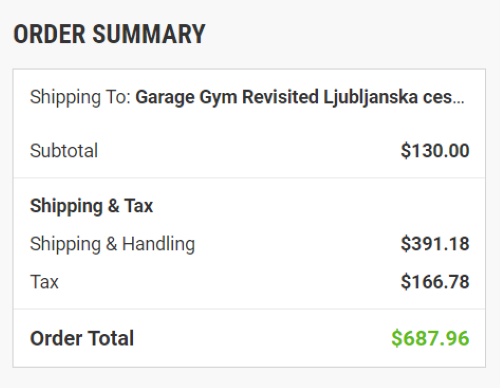Viewport: 500px width, 388px height.
Task: Click the word Total in Order Total
Action: pyautogui.click(x=111, y=338)
